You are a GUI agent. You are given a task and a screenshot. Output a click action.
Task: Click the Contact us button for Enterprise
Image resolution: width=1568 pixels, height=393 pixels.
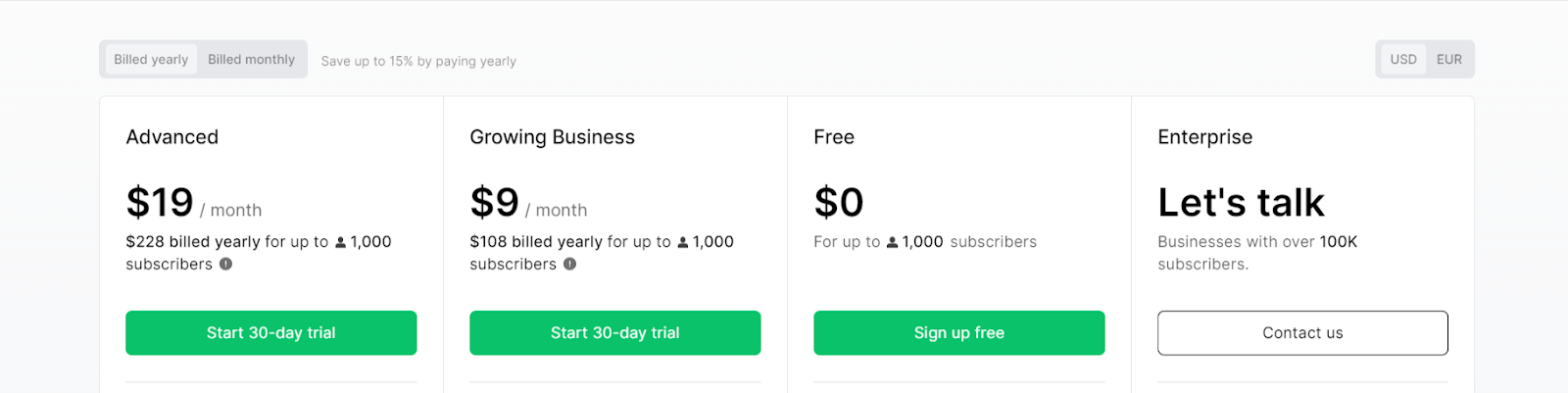[x=1302, y=332]
